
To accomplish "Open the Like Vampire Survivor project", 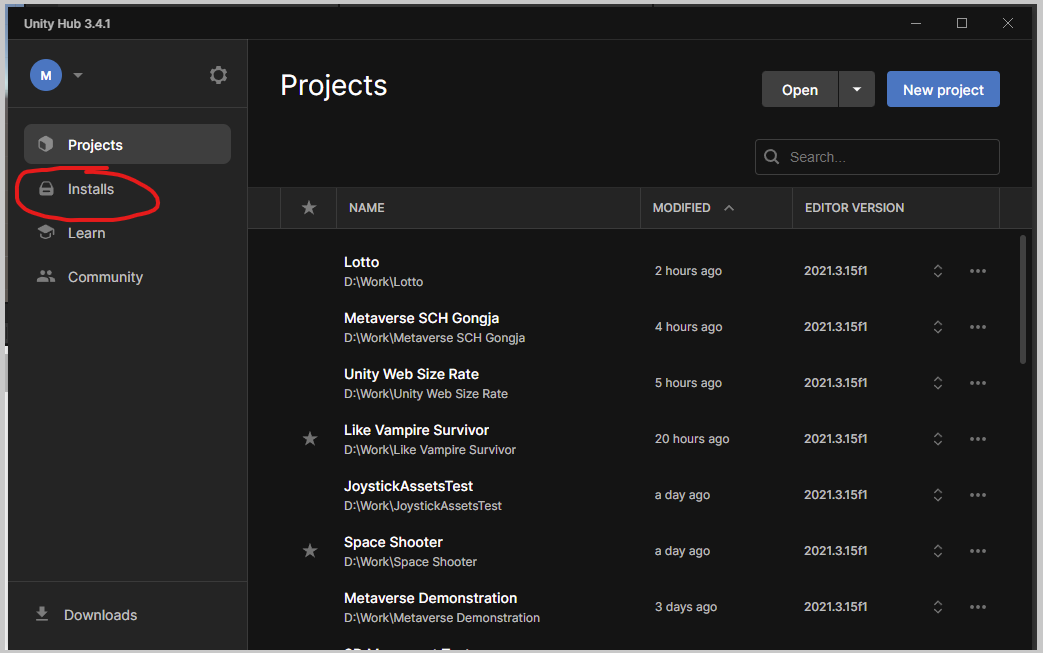I will [x=416, y=430].
